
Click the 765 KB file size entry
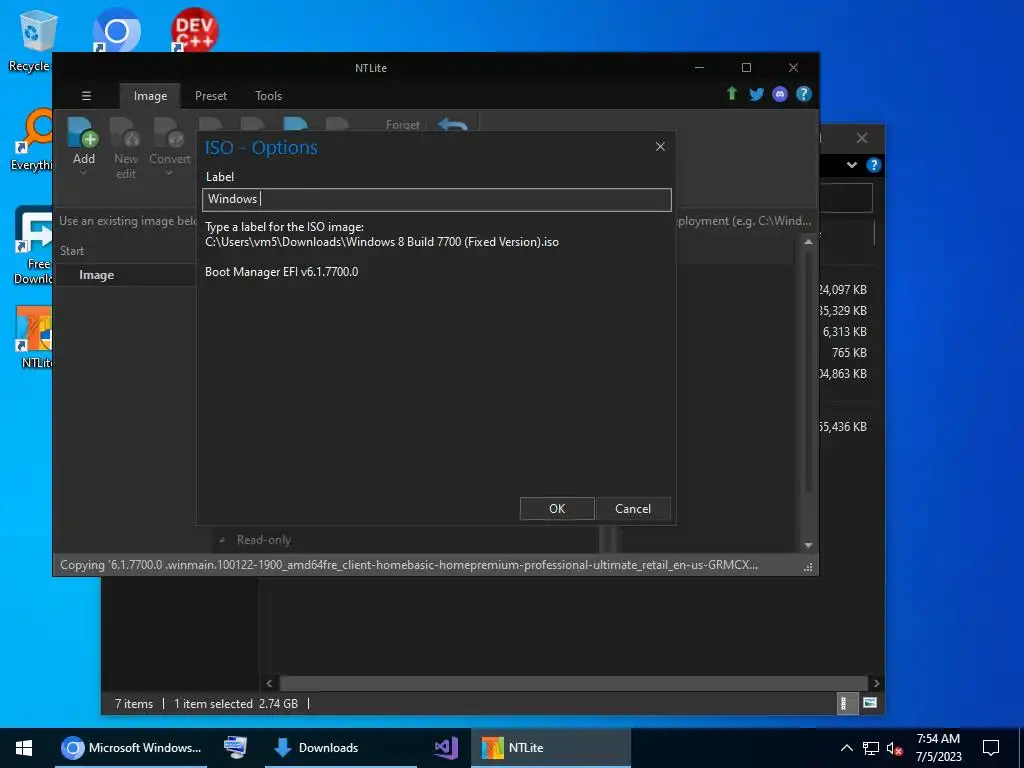tap(849, 353)
